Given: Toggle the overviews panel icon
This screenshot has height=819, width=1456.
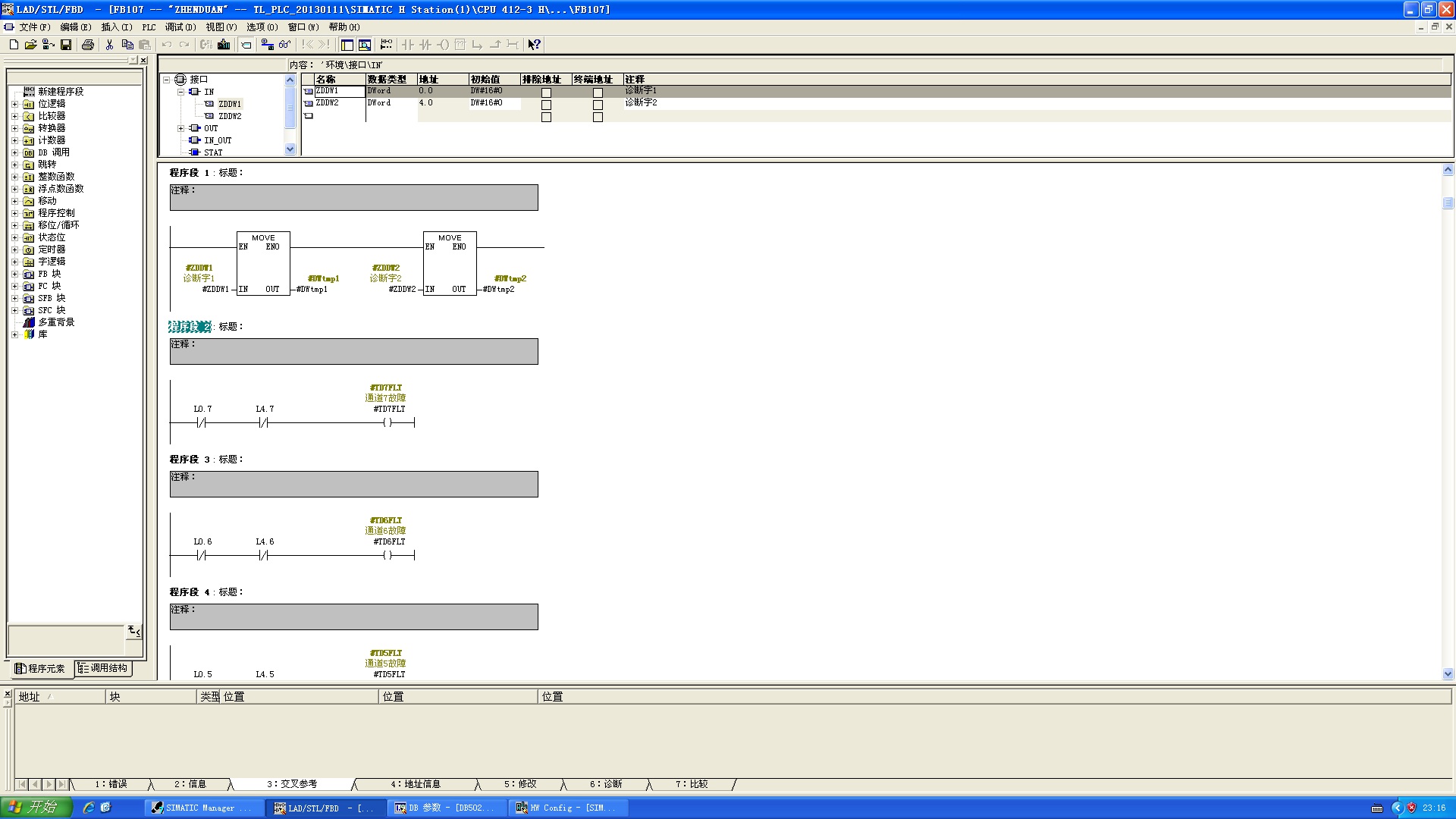Looking at the screenshot, I should coord(347,45).
